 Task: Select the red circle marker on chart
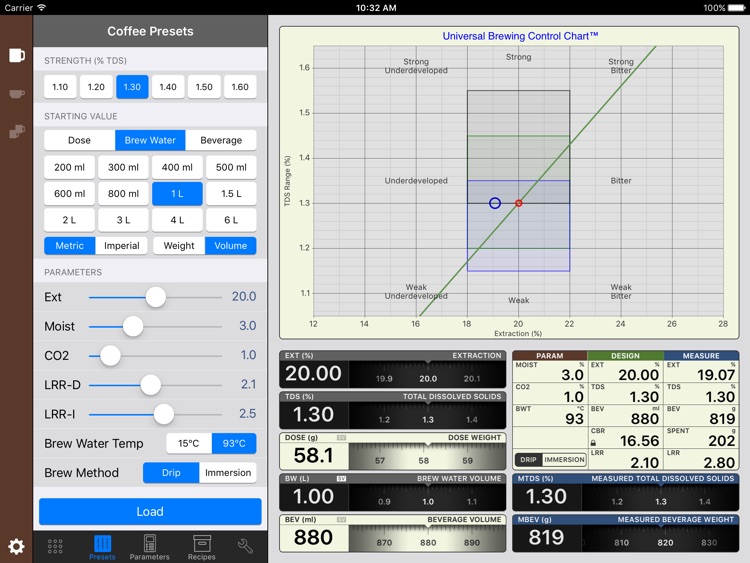tap(518, 203)
